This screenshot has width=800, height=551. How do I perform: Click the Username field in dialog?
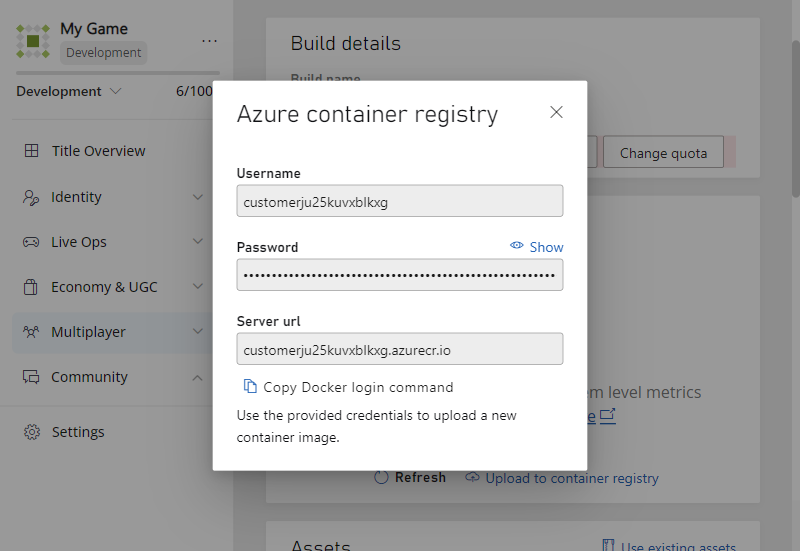399,201
